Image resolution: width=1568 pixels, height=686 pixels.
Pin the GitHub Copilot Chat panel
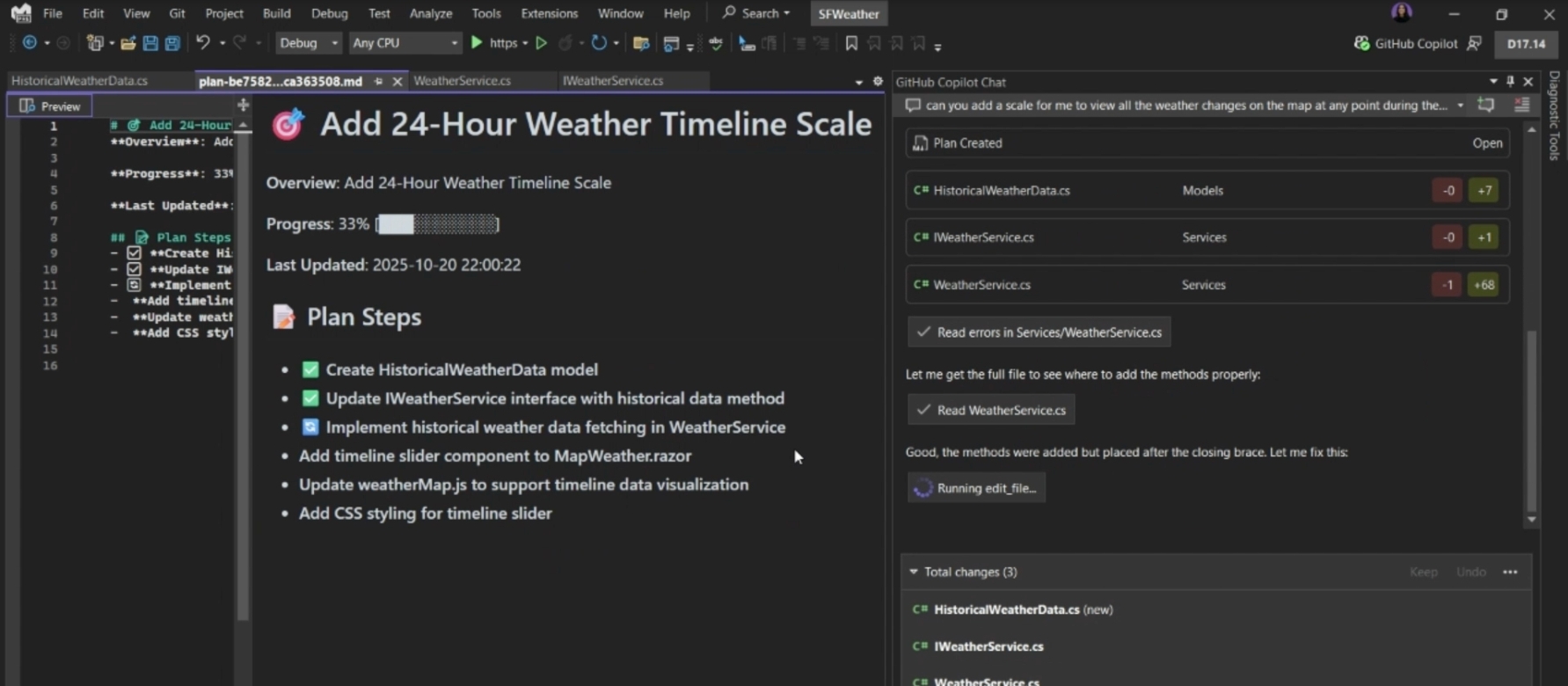click(1511, 82)
